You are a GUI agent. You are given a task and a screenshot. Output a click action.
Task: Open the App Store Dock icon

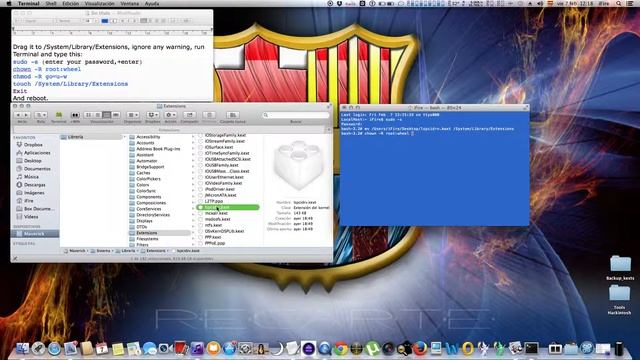[229, 349]
